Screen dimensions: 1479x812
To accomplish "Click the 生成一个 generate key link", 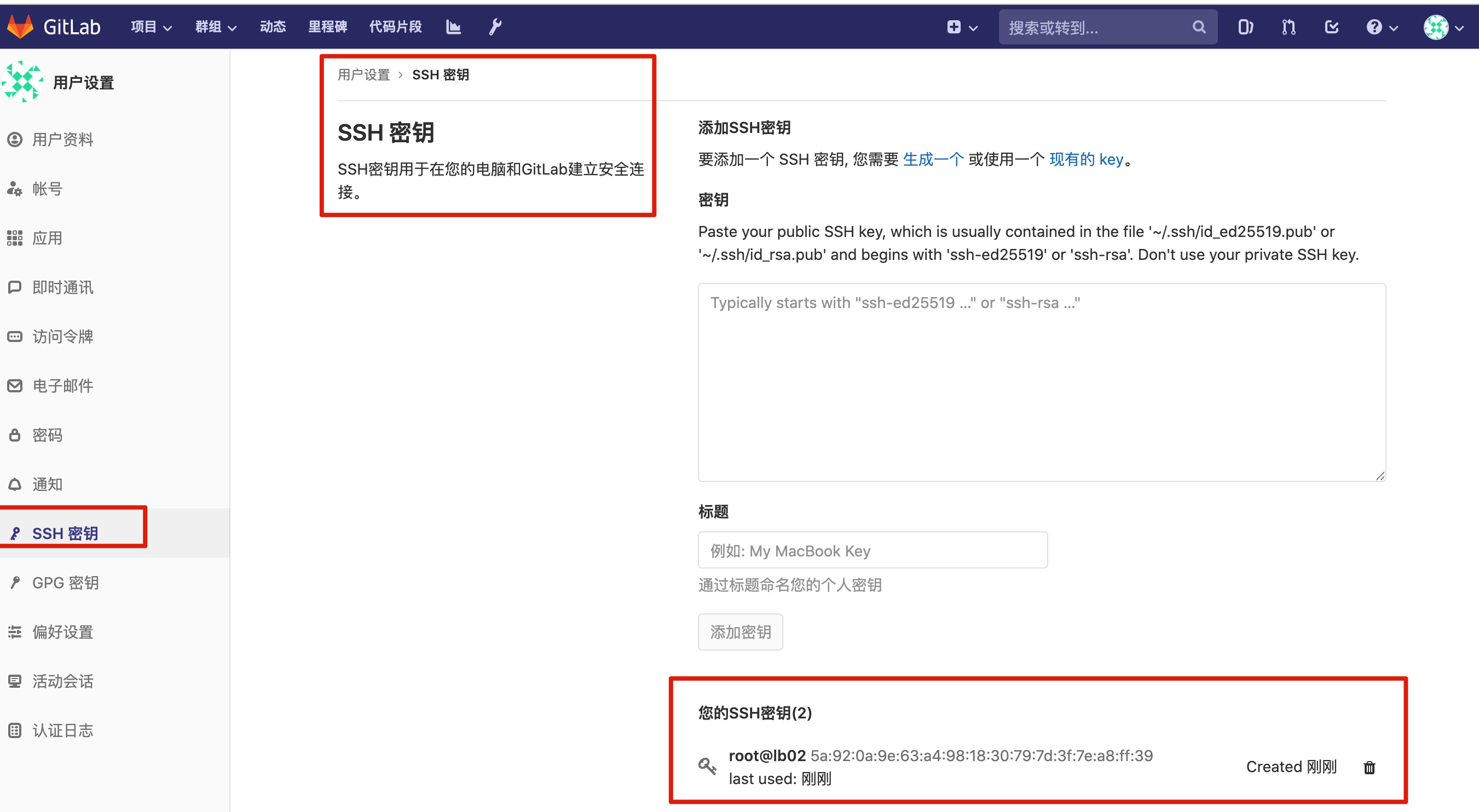I will pyautogui.click(x=933, y=159).
